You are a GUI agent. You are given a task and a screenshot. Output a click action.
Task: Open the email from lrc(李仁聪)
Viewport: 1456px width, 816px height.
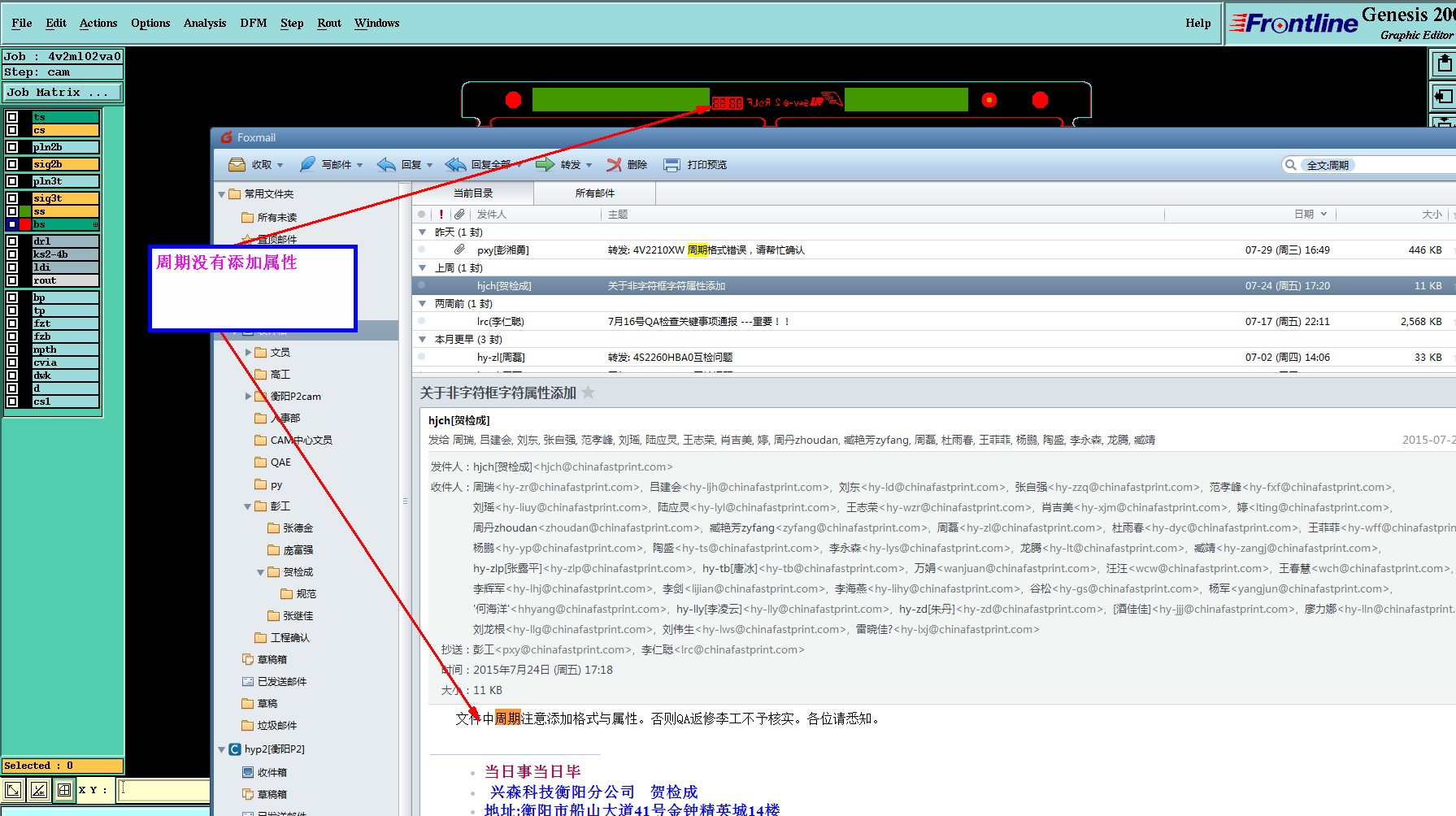933,322
